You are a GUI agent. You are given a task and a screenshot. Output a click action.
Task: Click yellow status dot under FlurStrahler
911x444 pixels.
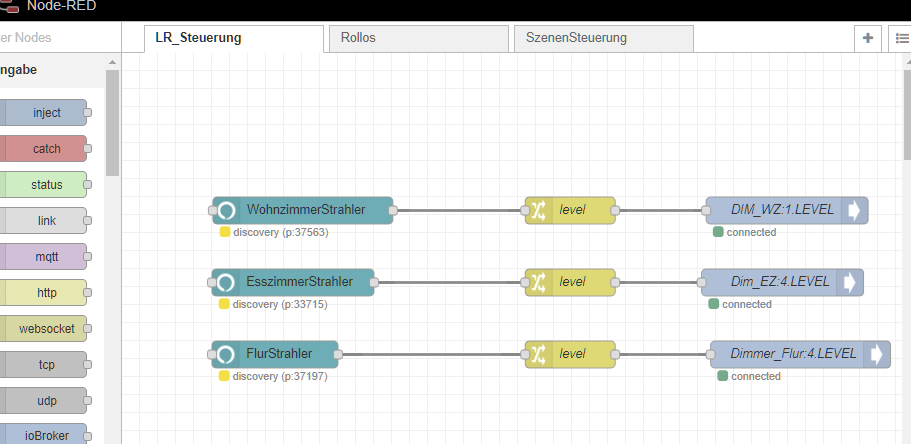[x=224, y=376]
